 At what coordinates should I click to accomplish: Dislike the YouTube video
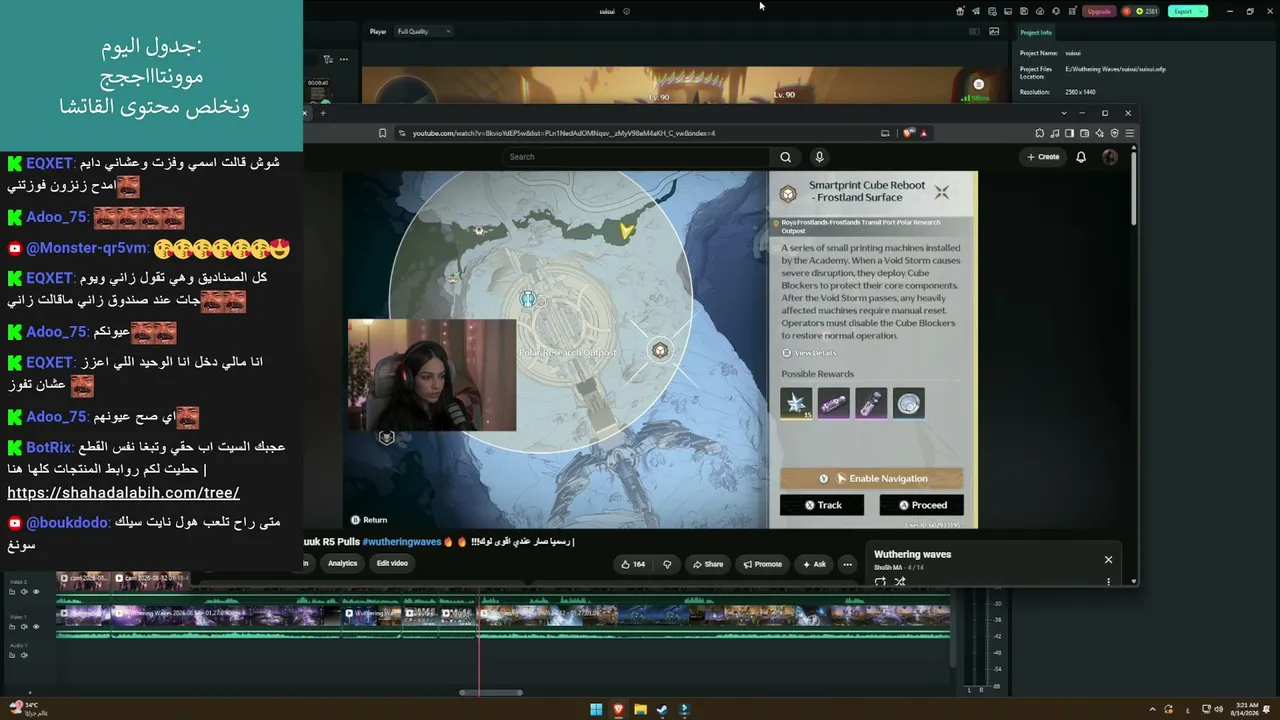667,564
